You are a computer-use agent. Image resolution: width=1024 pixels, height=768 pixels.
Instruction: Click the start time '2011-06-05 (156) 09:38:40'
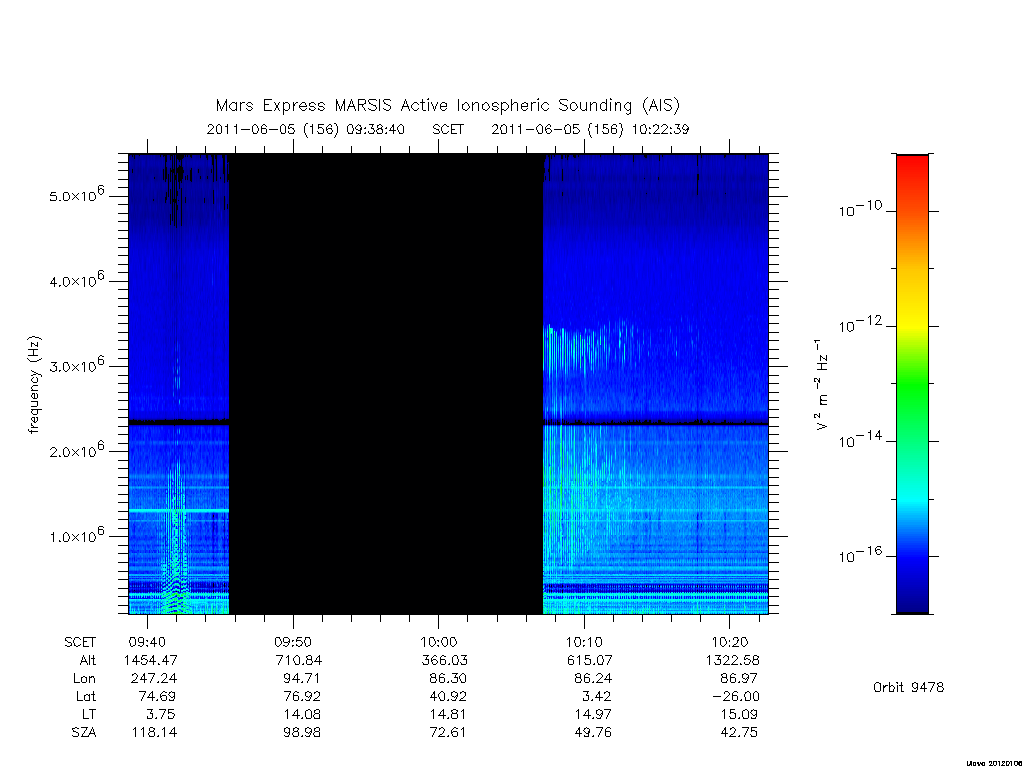coord(306,129)
